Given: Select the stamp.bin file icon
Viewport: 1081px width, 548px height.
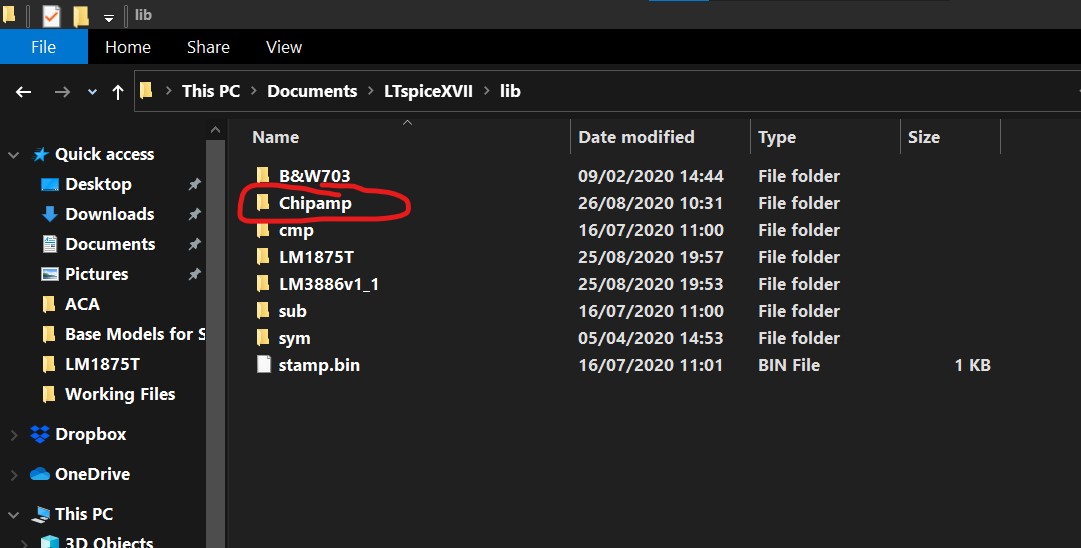Looking at the screenshot, I should (x=263, y=364).
